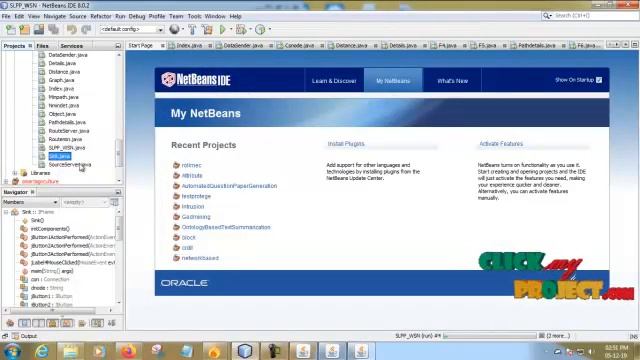The image size is (640, 360).
Task: Click the search magnifier icon
Action: tap(546, 16)
